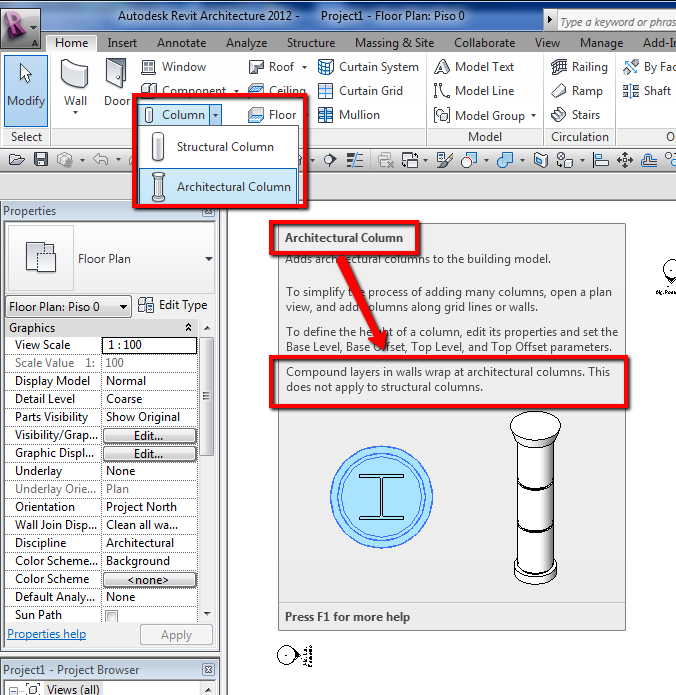Click the Thin Lines icon in toolbar
676x695 pixels.
coord(355,160)
